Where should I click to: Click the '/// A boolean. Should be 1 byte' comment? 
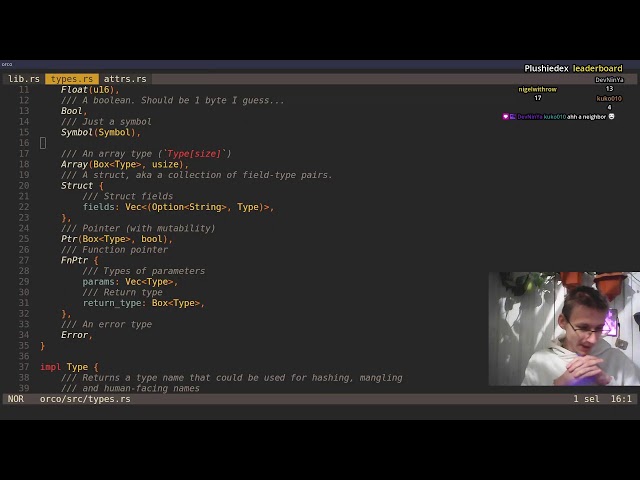tap(172, 100)
